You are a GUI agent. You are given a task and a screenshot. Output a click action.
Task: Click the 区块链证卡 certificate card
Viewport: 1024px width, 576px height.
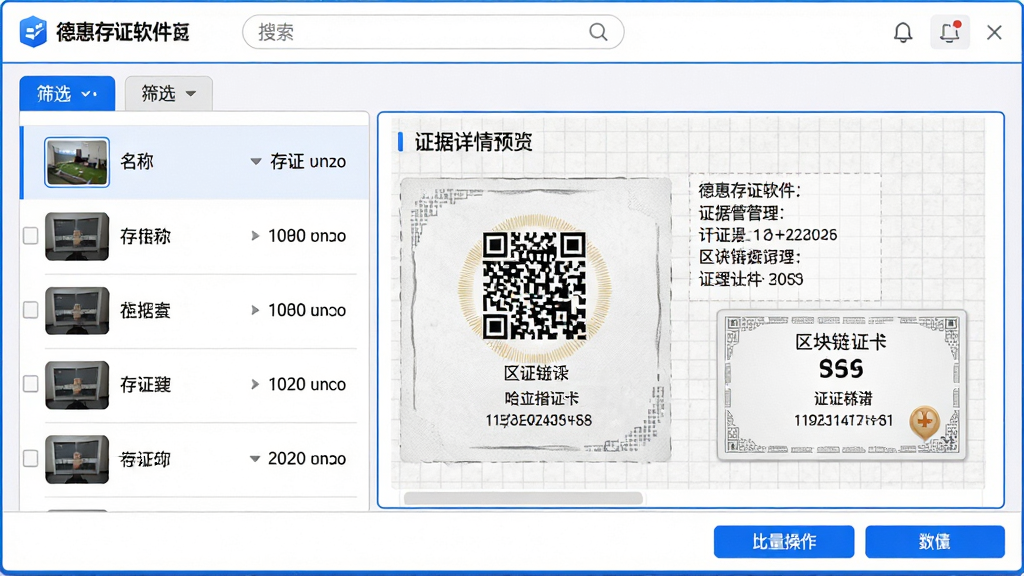pos(841,385)
